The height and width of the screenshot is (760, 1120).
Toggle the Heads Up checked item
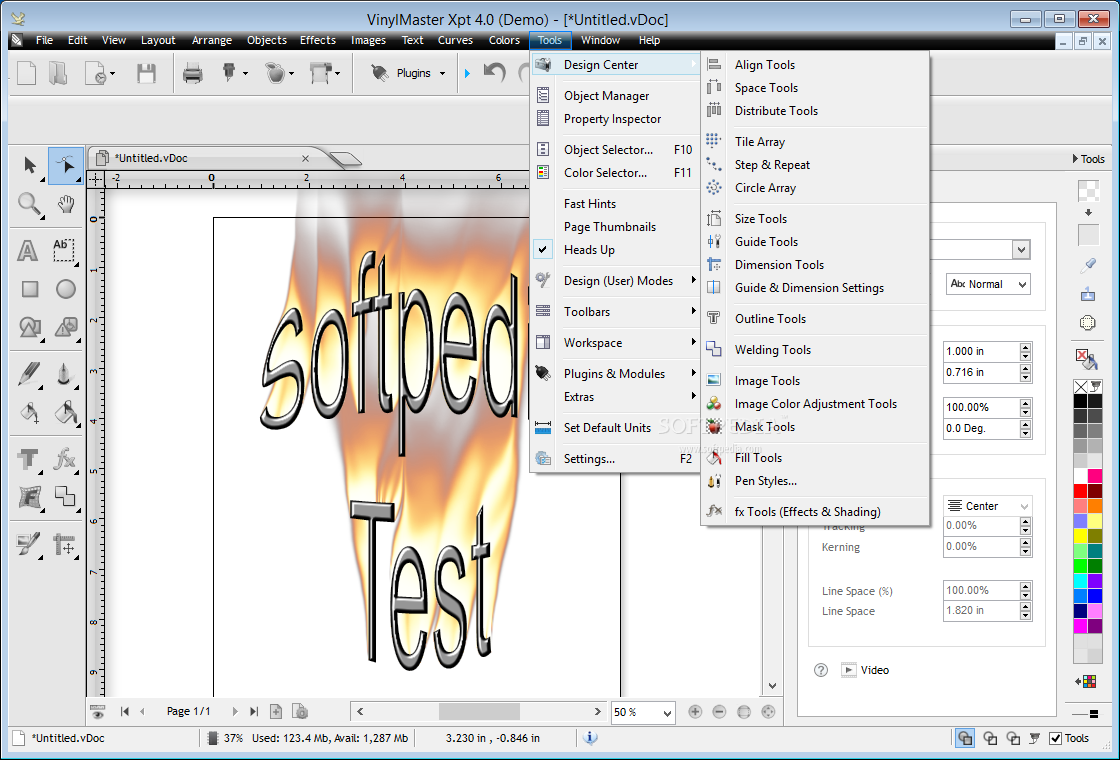tap(615, 249)
